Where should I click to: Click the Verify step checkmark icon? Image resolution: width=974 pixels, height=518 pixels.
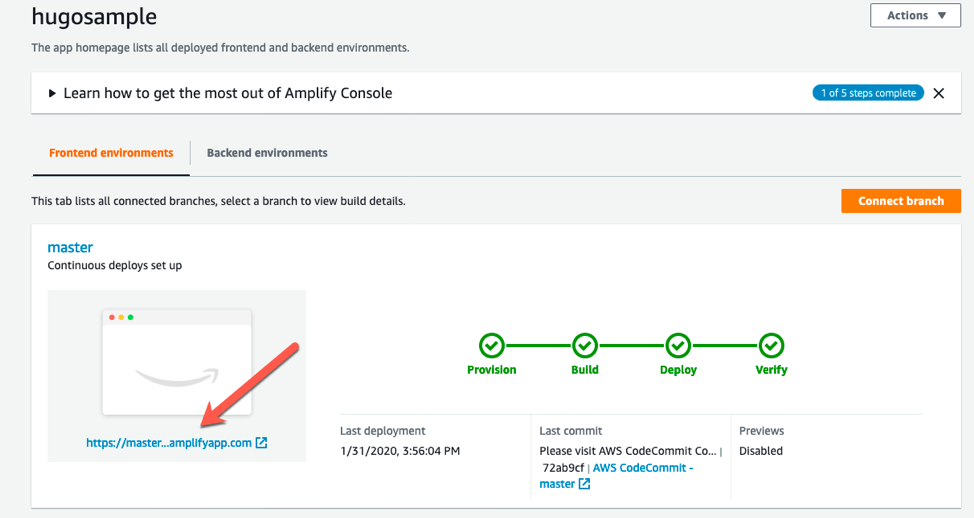[771, 346]
